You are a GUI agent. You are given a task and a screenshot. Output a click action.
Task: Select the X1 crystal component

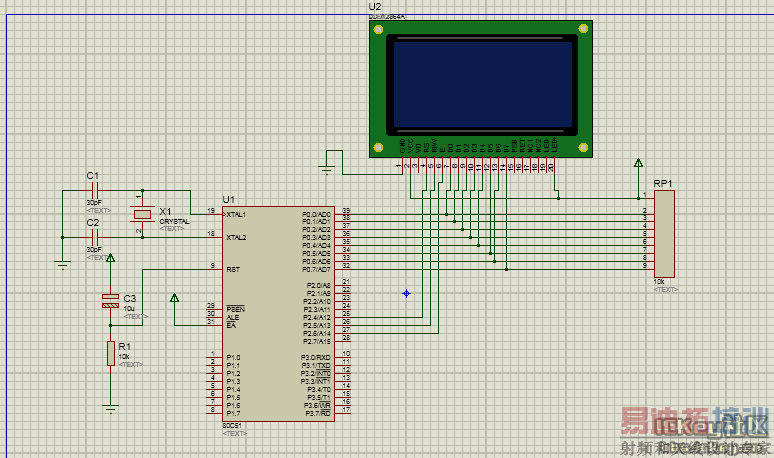tap(141, 212)
